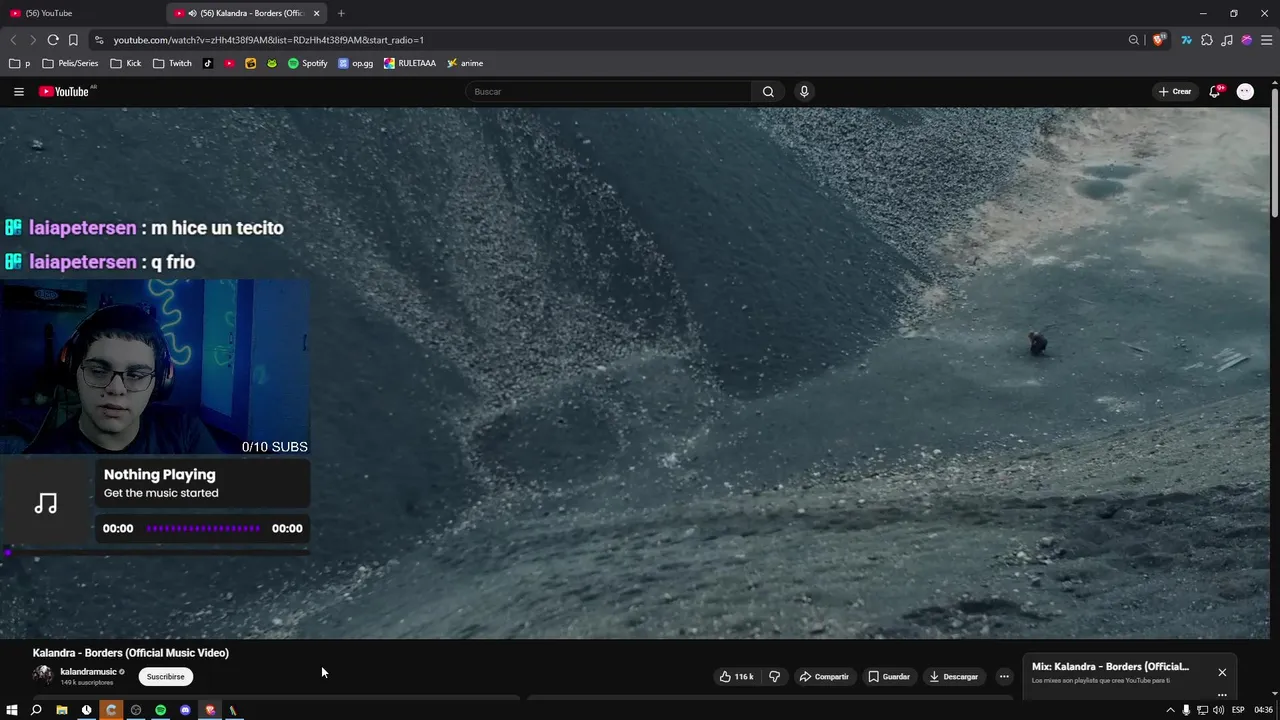Click the Buscar search field

[609, 92]
